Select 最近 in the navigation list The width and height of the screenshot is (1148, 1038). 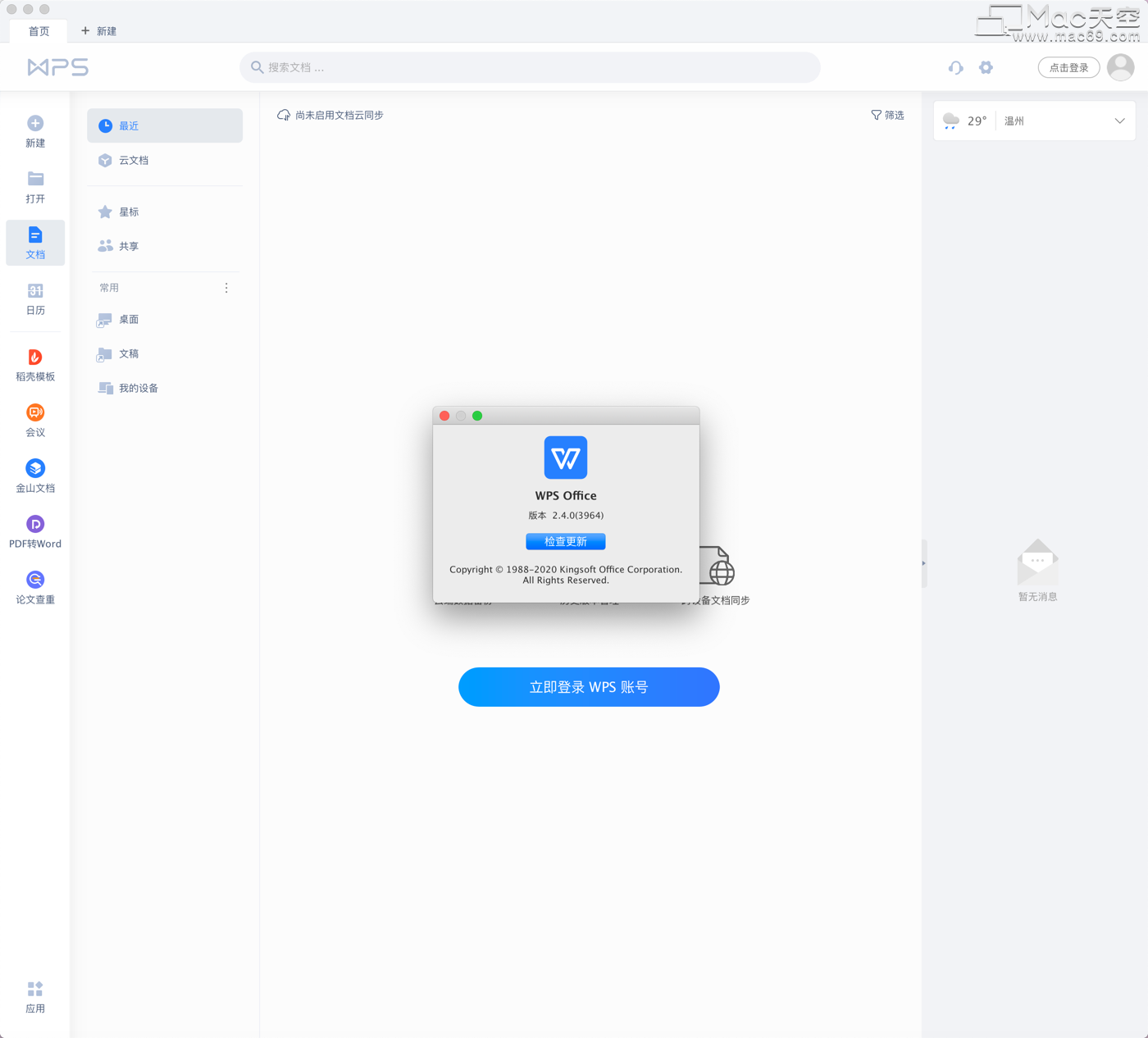165,125
